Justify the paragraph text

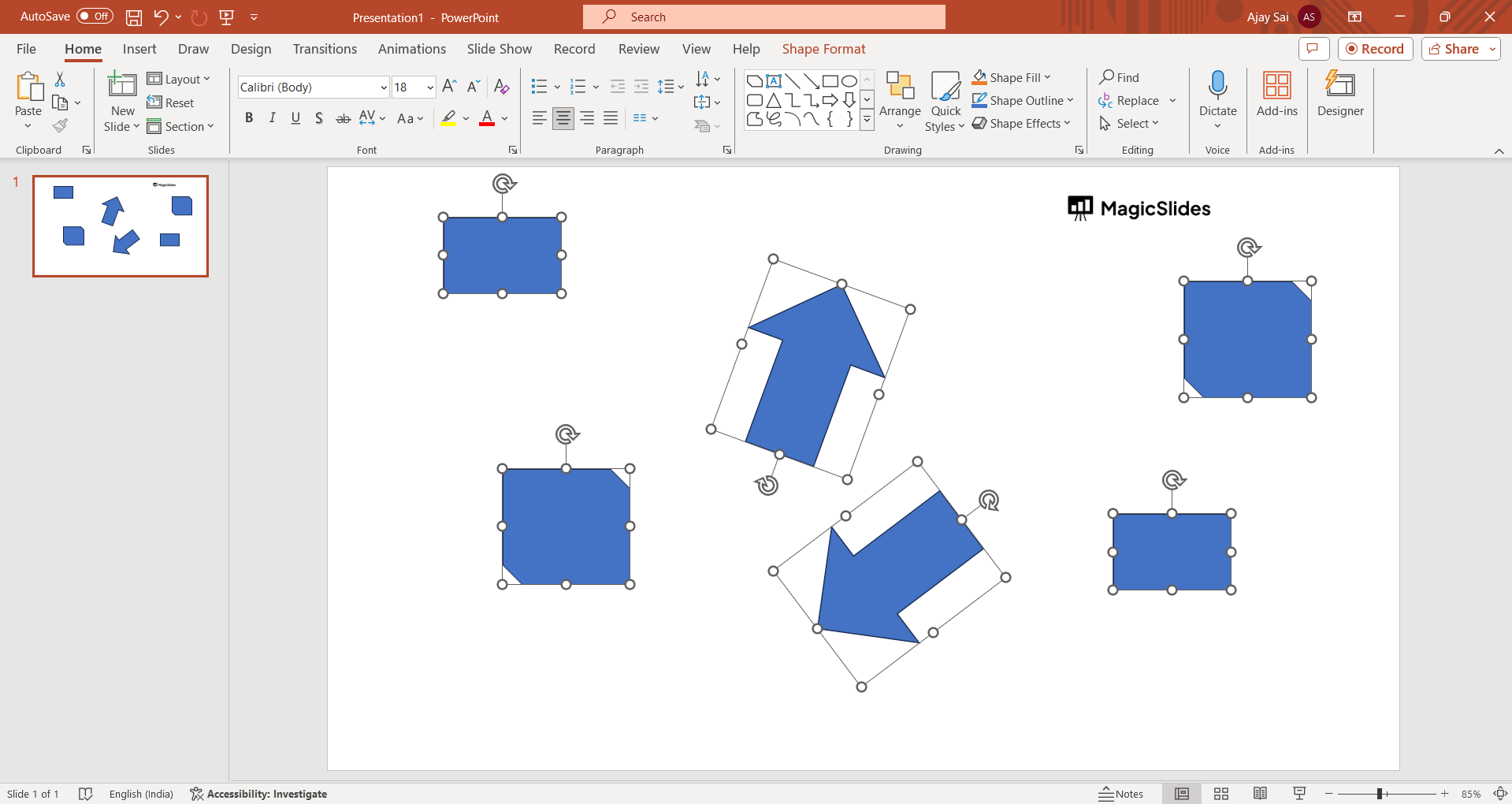click(611, 118)
